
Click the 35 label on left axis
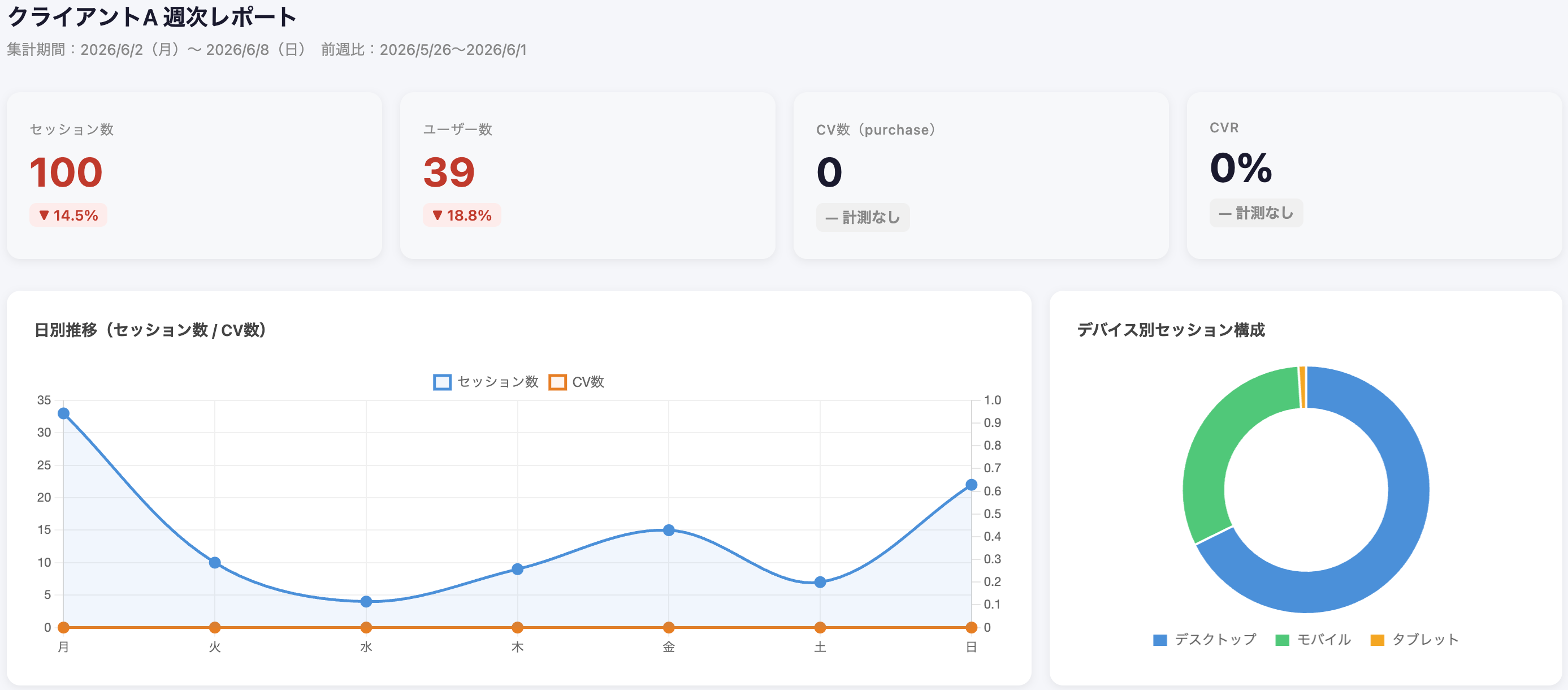click(44, 400)
